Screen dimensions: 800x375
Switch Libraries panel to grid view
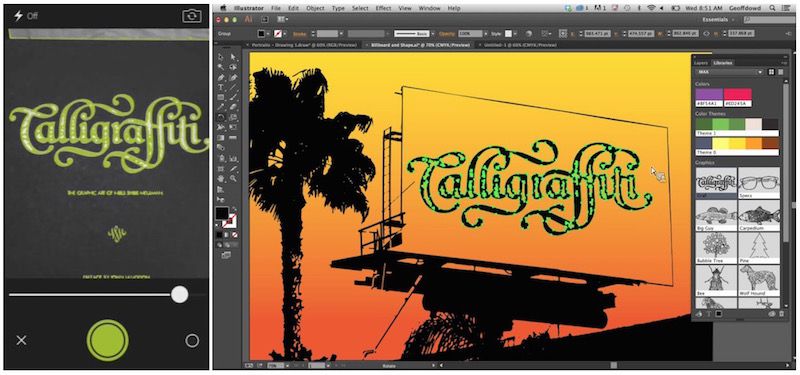tap(771, 72)
